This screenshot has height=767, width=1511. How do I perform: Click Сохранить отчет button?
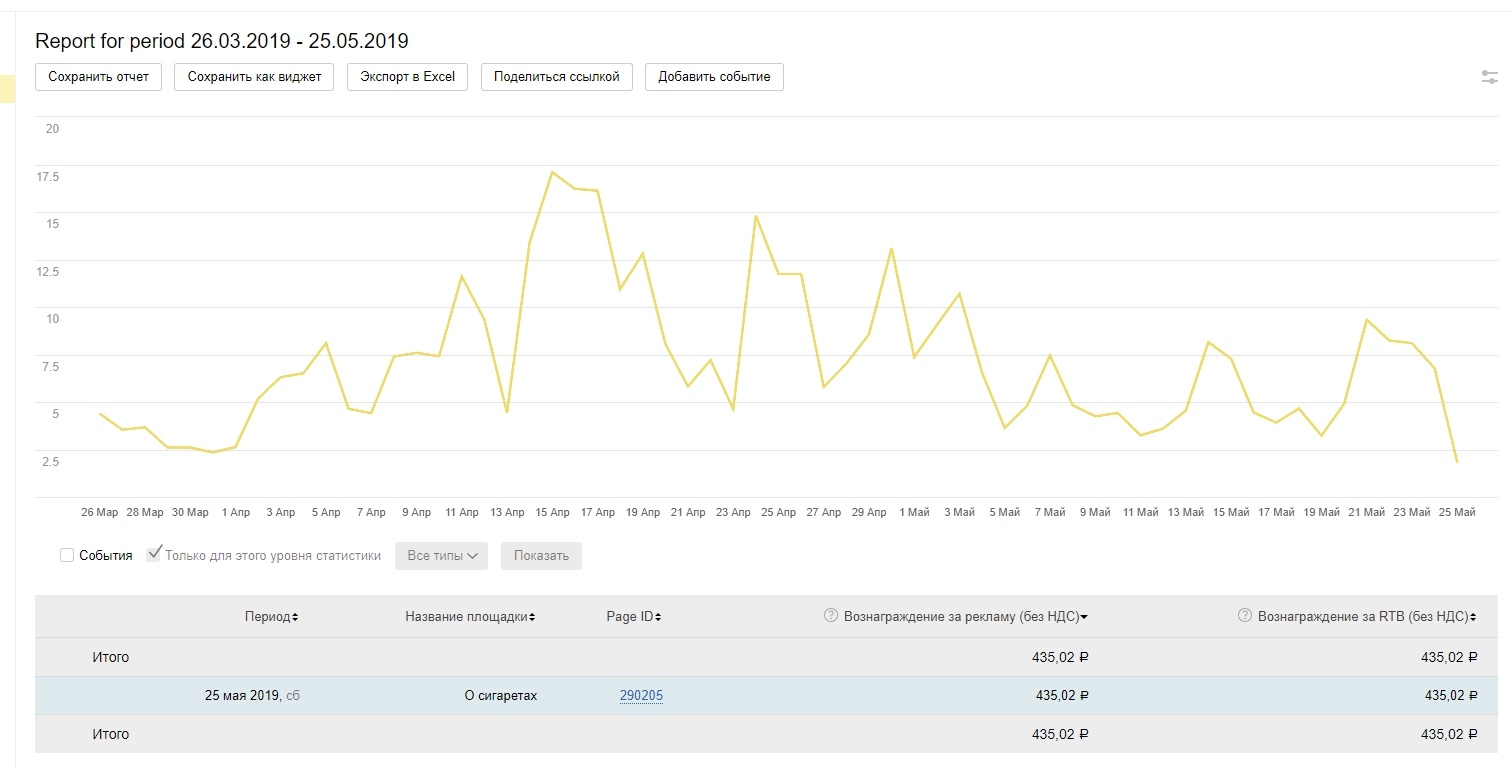pyautogui.click(x=98, y=77)
